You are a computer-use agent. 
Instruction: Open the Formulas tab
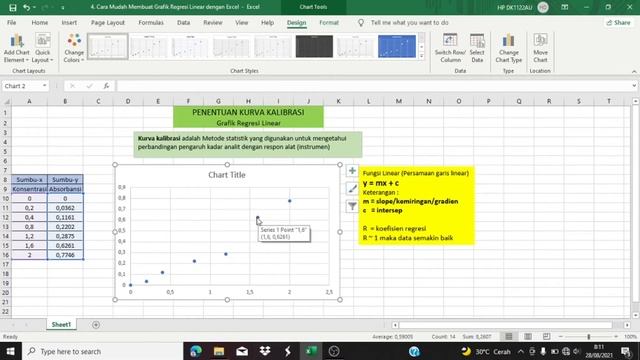(x=151, y=23)
